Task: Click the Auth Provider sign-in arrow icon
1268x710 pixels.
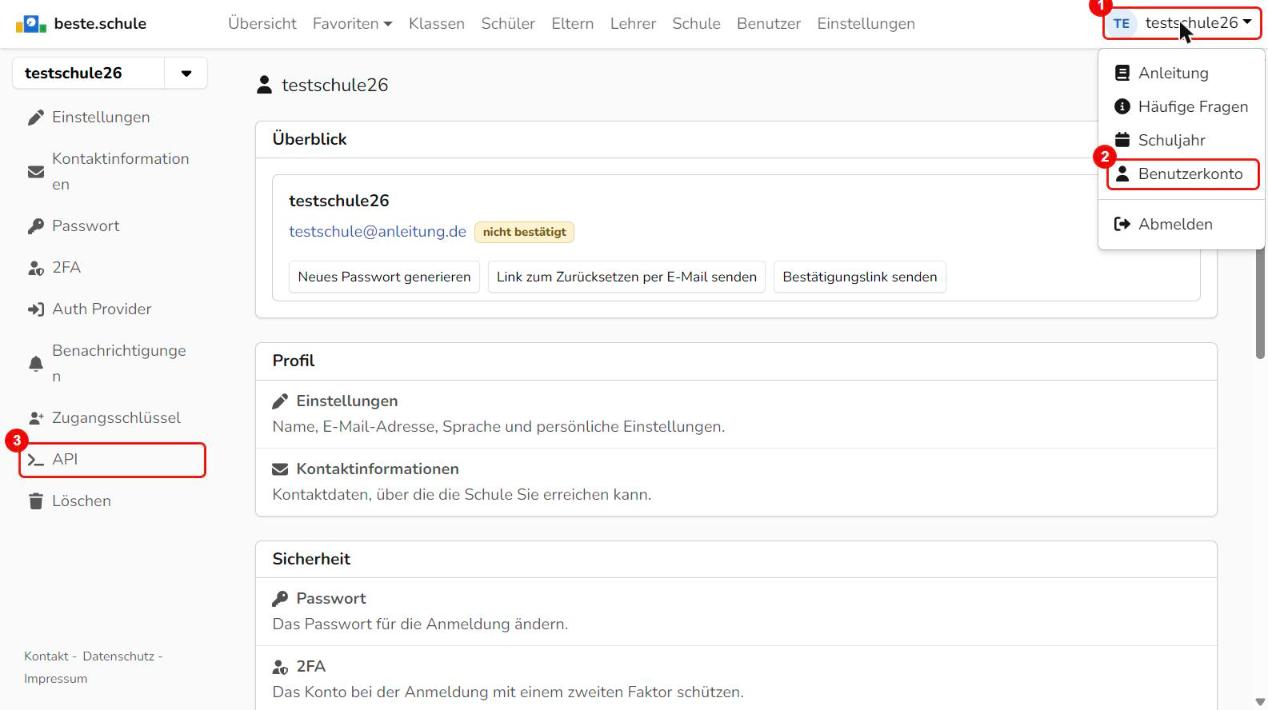Action: click(x=35, y=309)
